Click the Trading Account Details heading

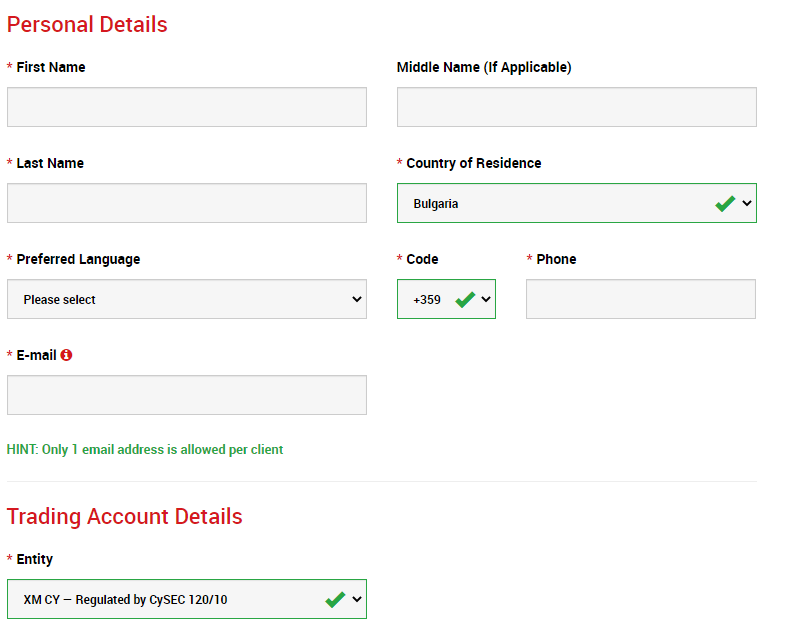(124, 516)
